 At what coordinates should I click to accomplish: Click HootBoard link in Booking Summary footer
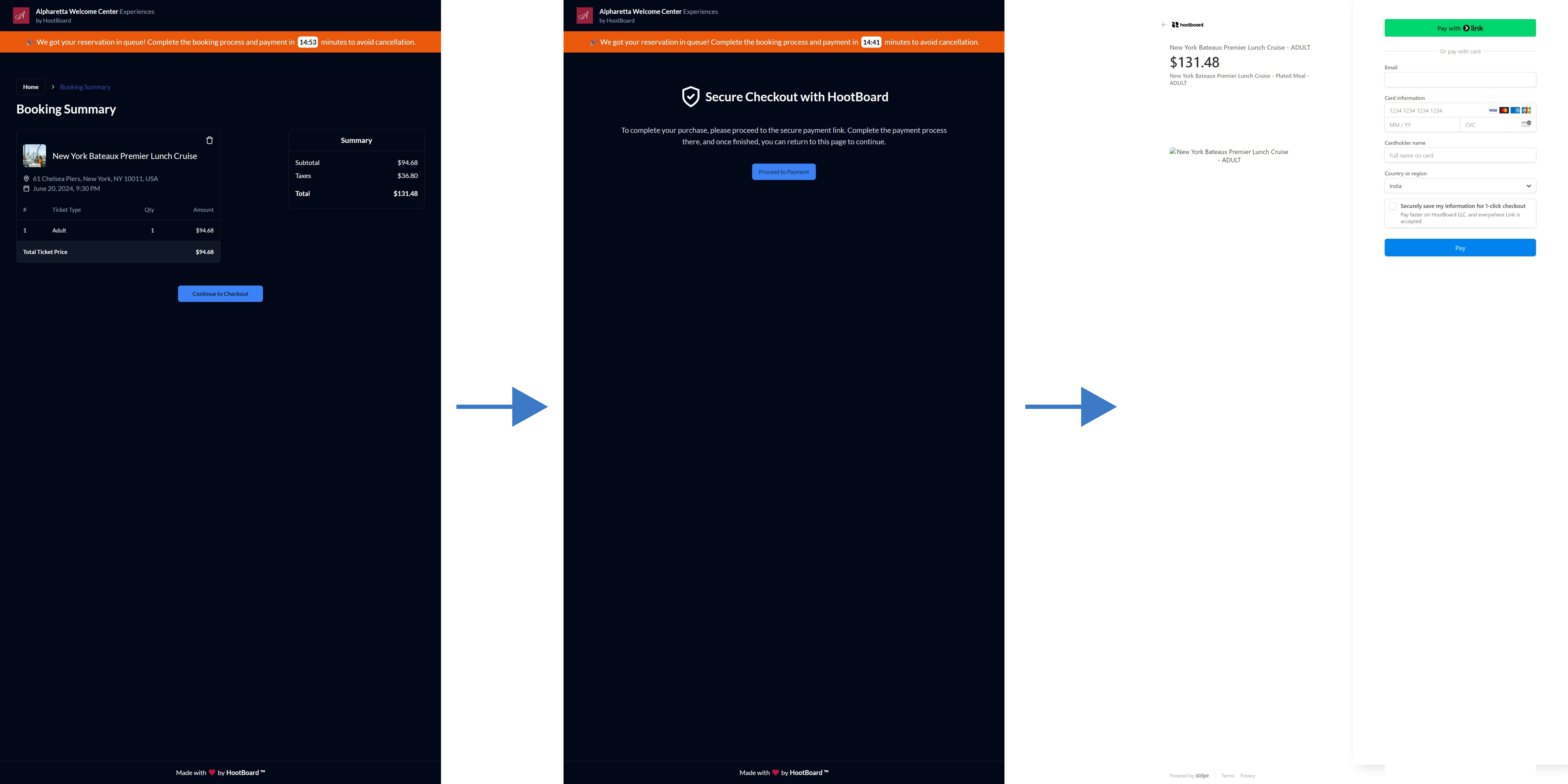pos(245,773)
